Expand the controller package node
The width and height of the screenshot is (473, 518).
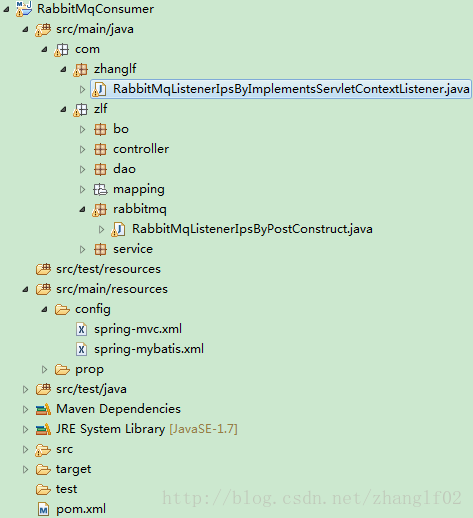(82, 149)
